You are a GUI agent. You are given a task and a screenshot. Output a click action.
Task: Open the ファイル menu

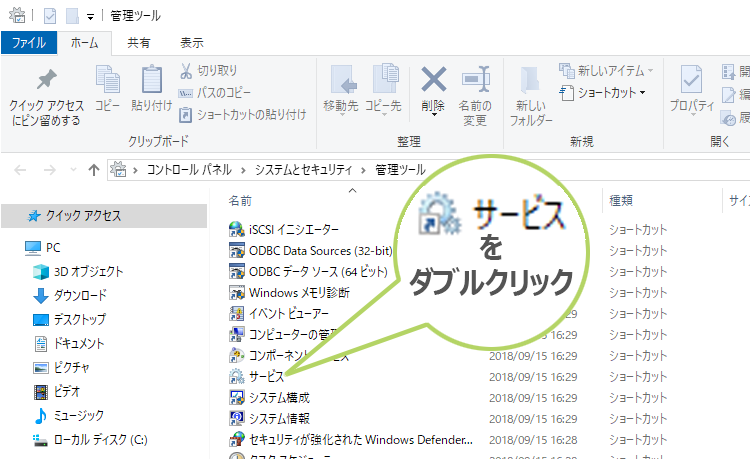click(x=28, y=43)
